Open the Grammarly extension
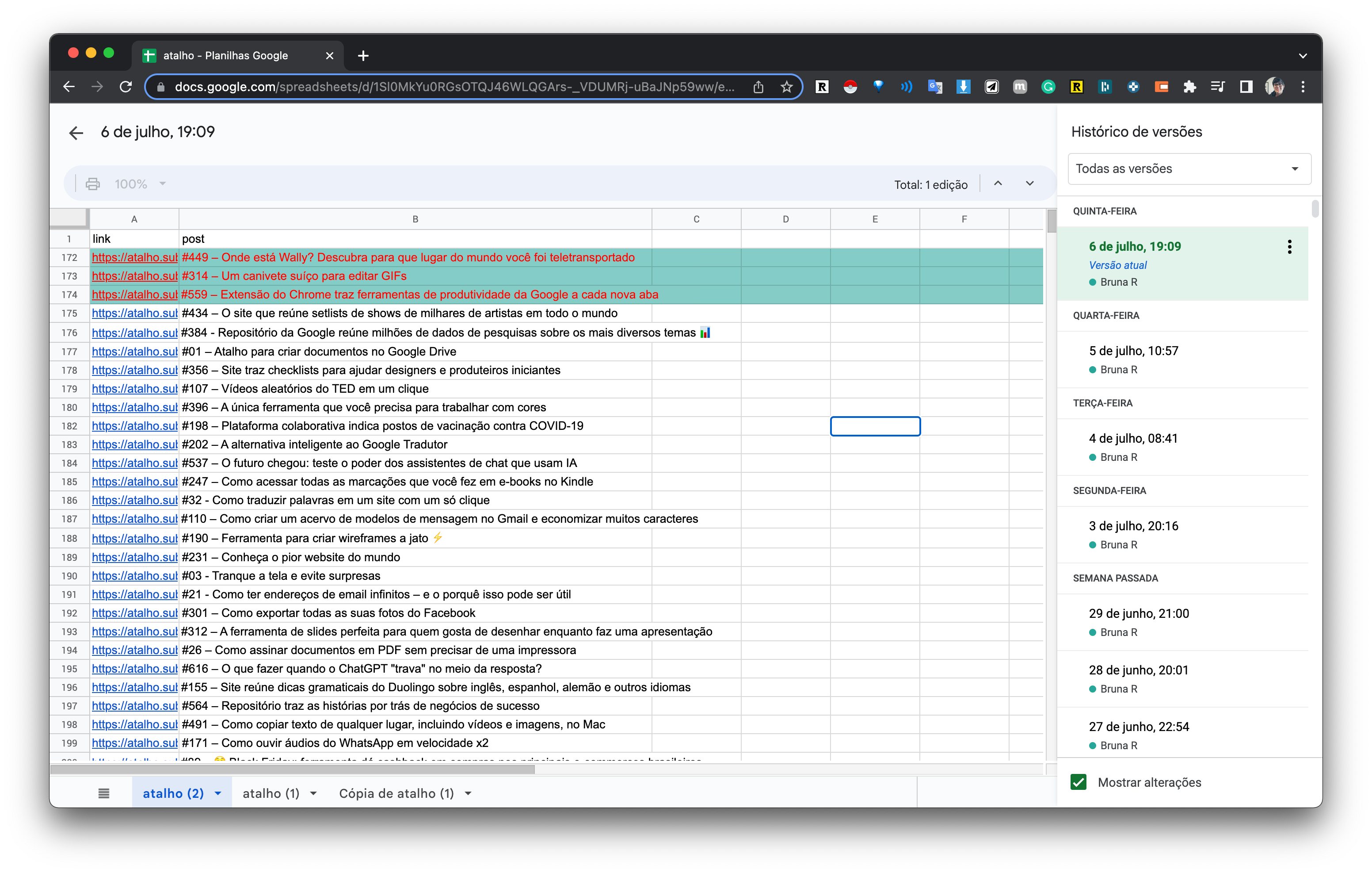This screenshot has width=1372, height=873. [x=1048, y=87]
